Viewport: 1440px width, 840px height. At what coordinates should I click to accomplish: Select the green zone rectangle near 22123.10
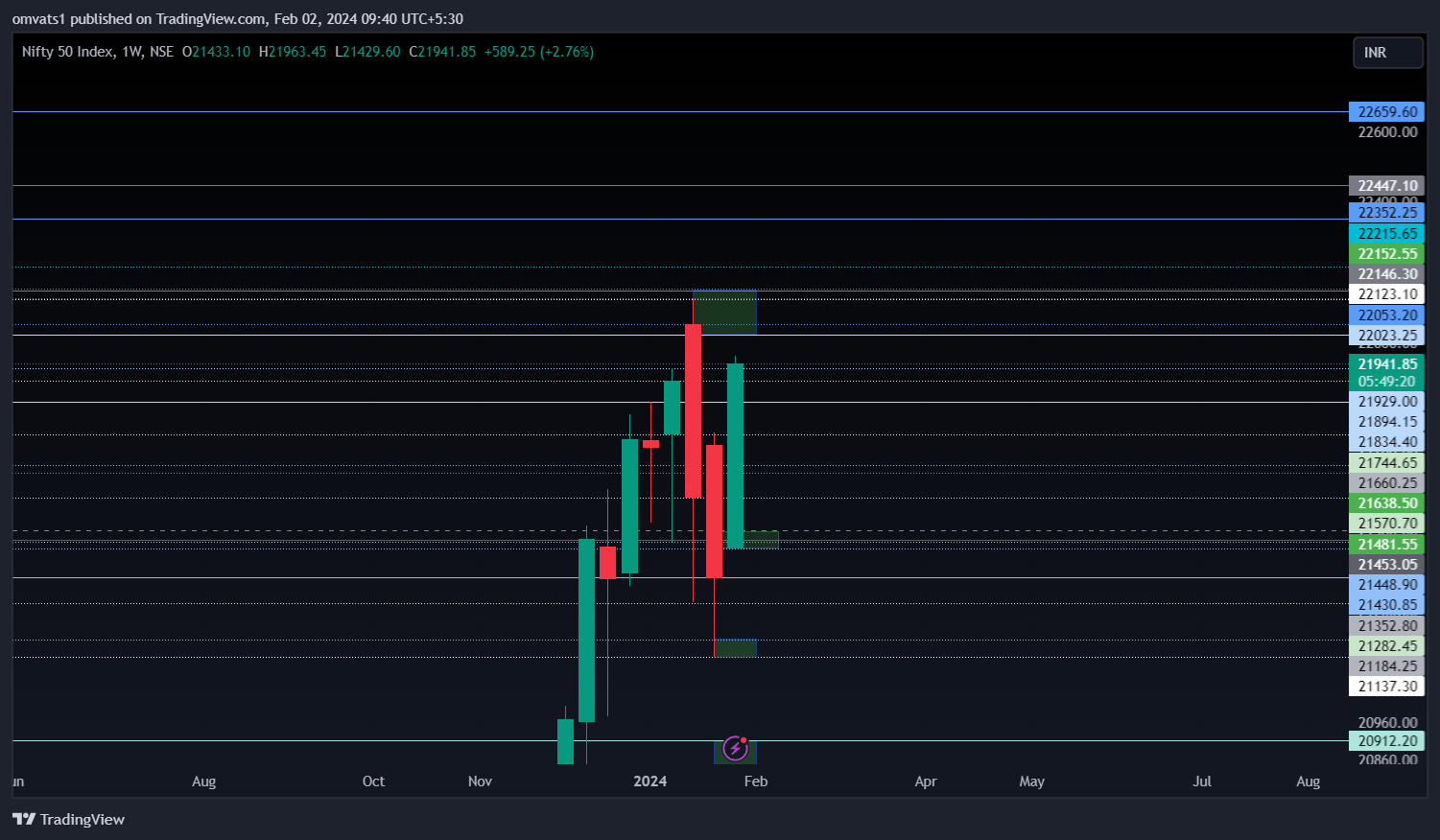click(725, 313)
